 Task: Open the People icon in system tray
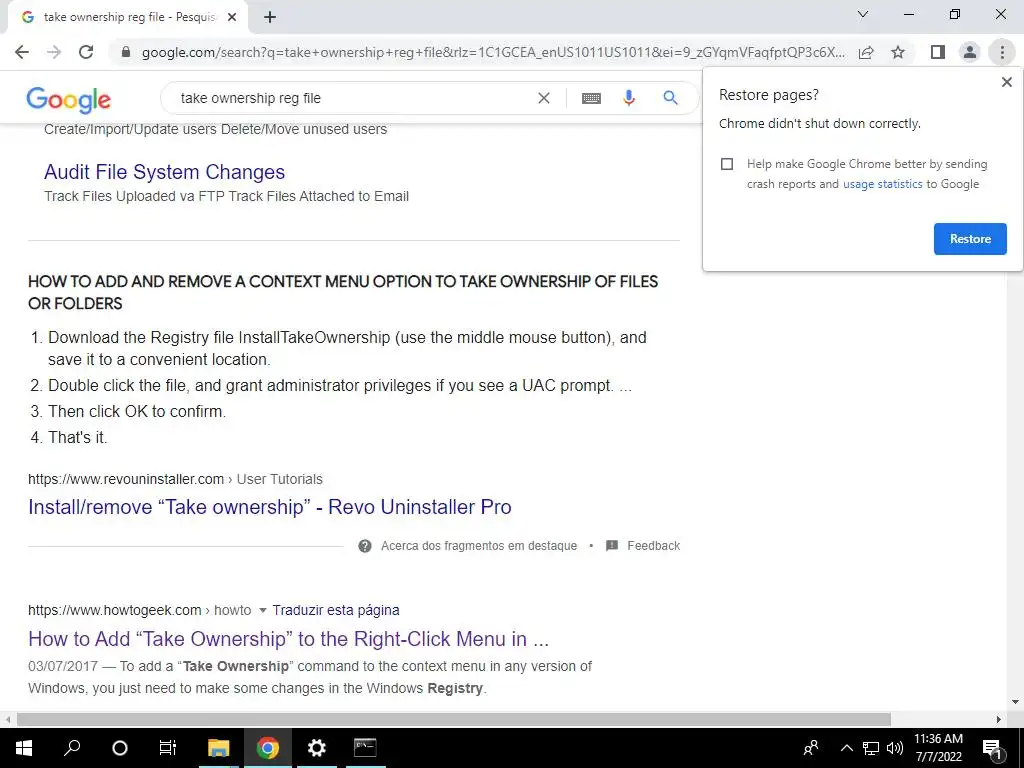811,748
